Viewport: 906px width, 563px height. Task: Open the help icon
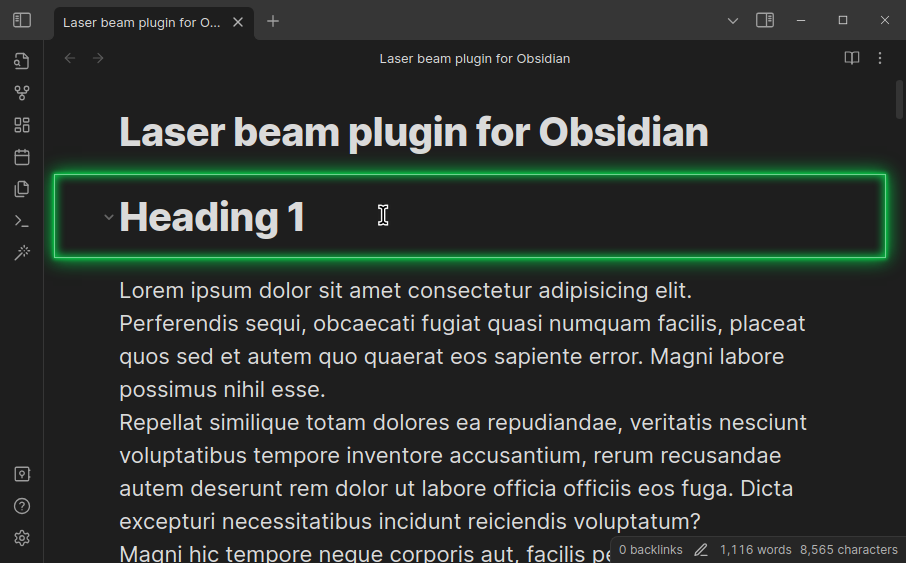[x=22, y=506]
